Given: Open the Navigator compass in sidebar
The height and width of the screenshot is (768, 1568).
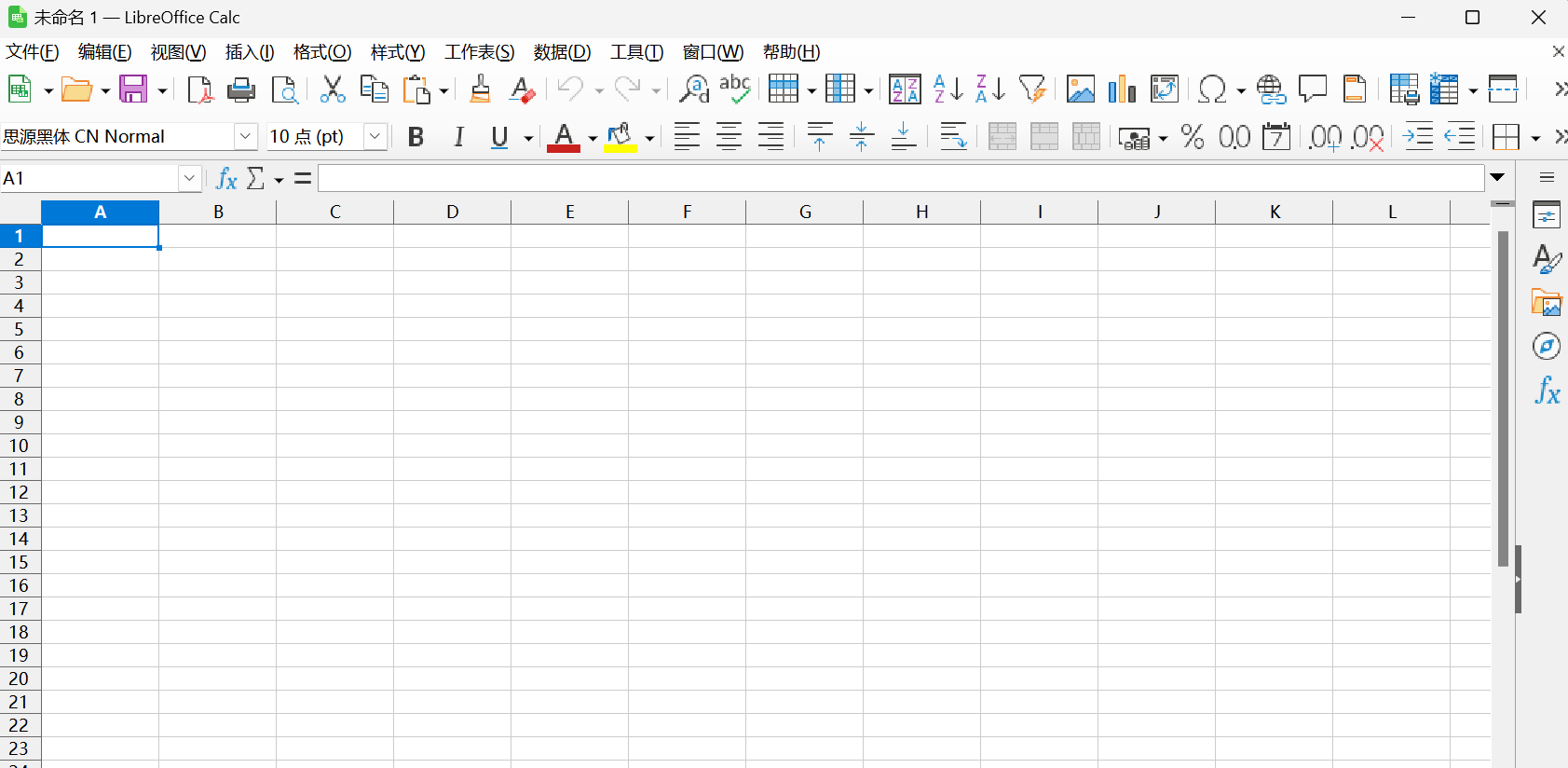Looking at the screenshot, I should [x=1547, y=347].
